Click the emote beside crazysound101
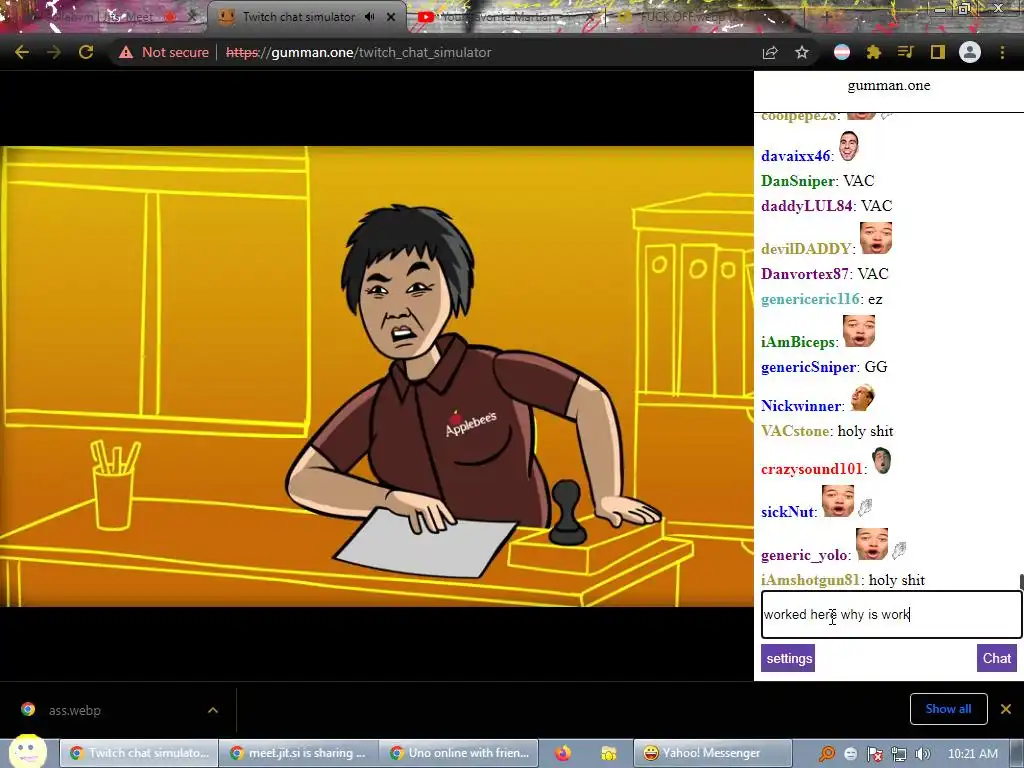Viewport: 1024px width, 768px height. [x=882, y=461]
